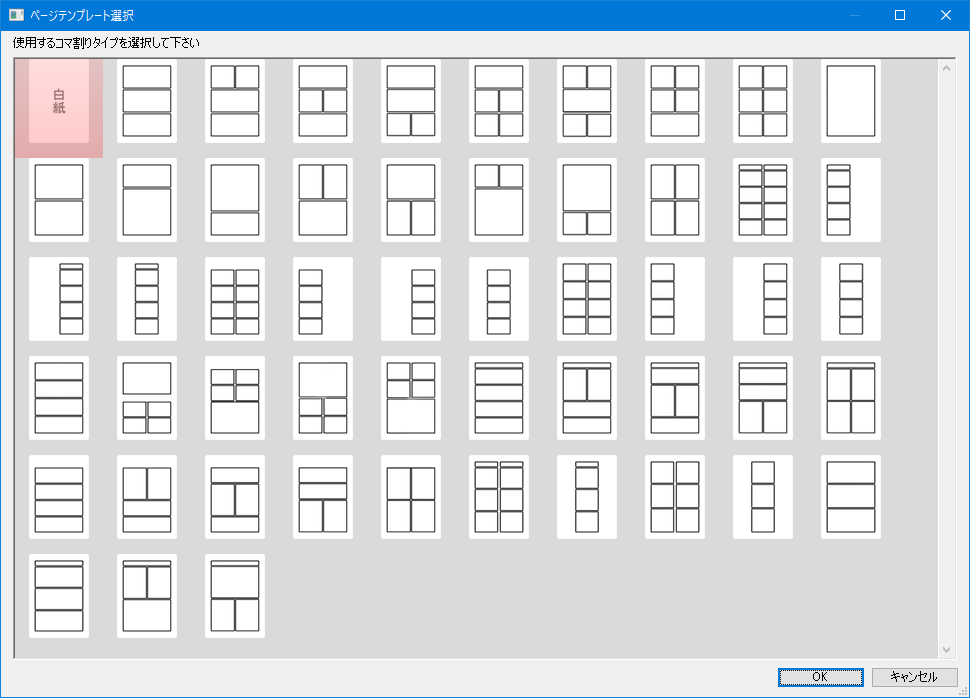The image size is (970, 698).
Task: Choose last-row title-bar layout with split top
Action: [x=147, y=596]
